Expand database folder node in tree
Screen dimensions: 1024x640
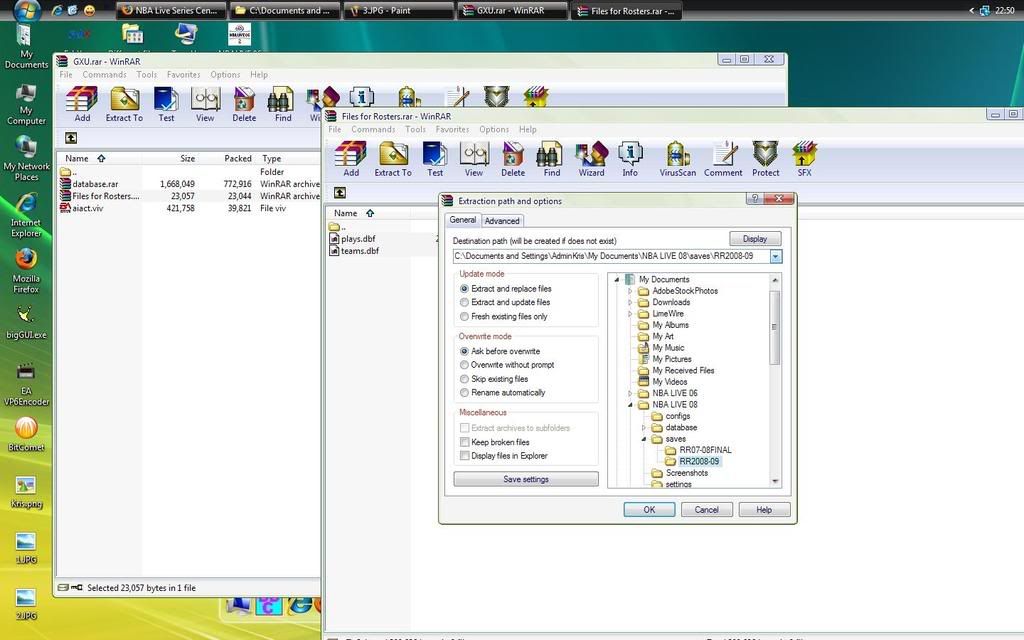pyautogui.click(x=644, y=428)
